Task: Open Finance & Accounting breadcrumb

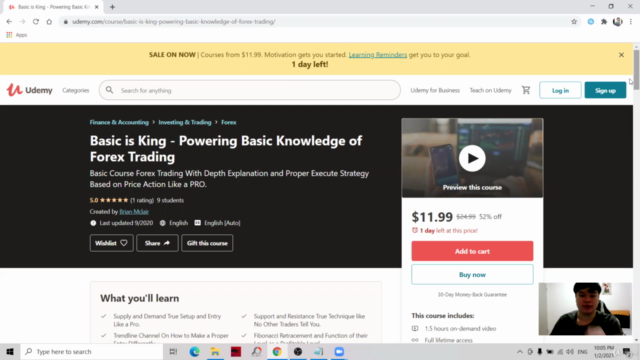Action: pos(119,122)
